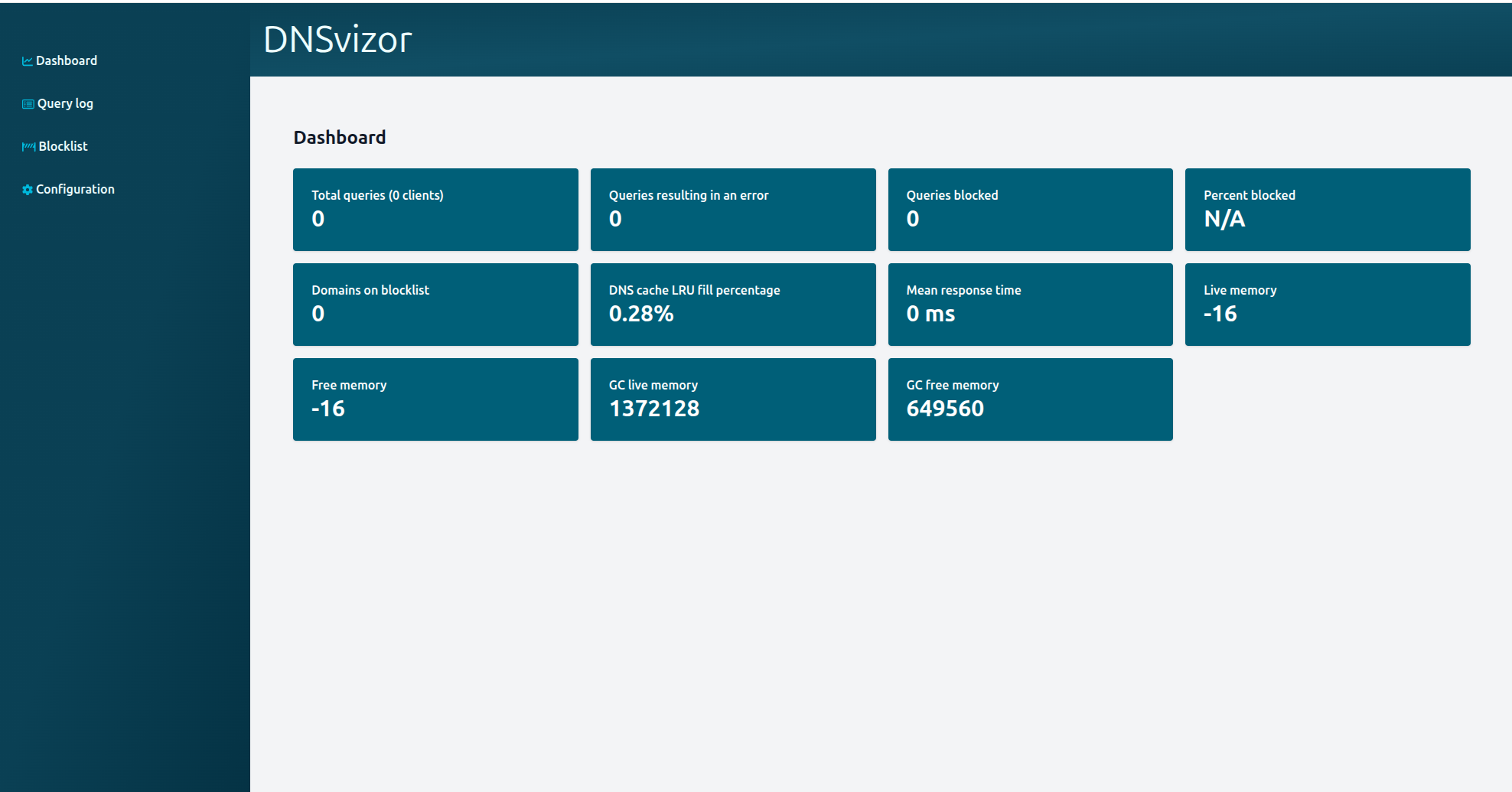Click the DNSvizor header title
The height and width of the screenshot is (792, 1512).
337,40
